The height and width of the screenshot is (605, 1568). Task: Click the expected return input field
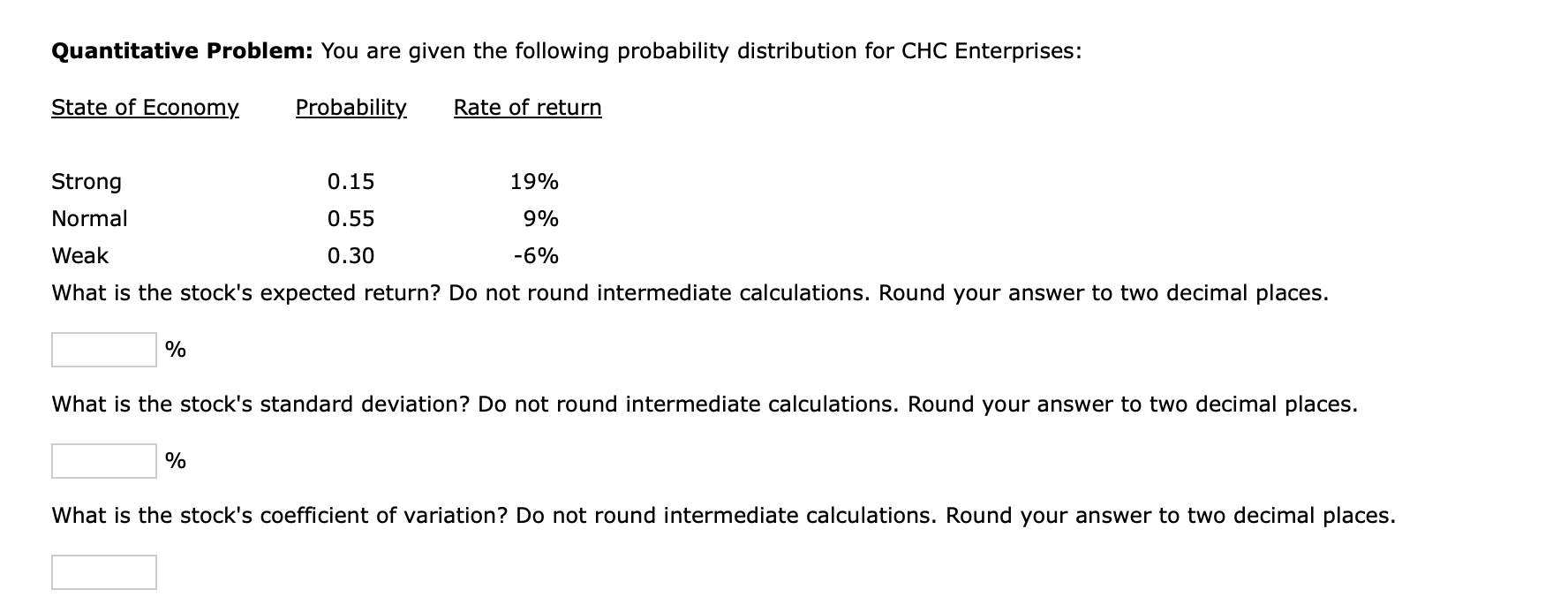103,350
